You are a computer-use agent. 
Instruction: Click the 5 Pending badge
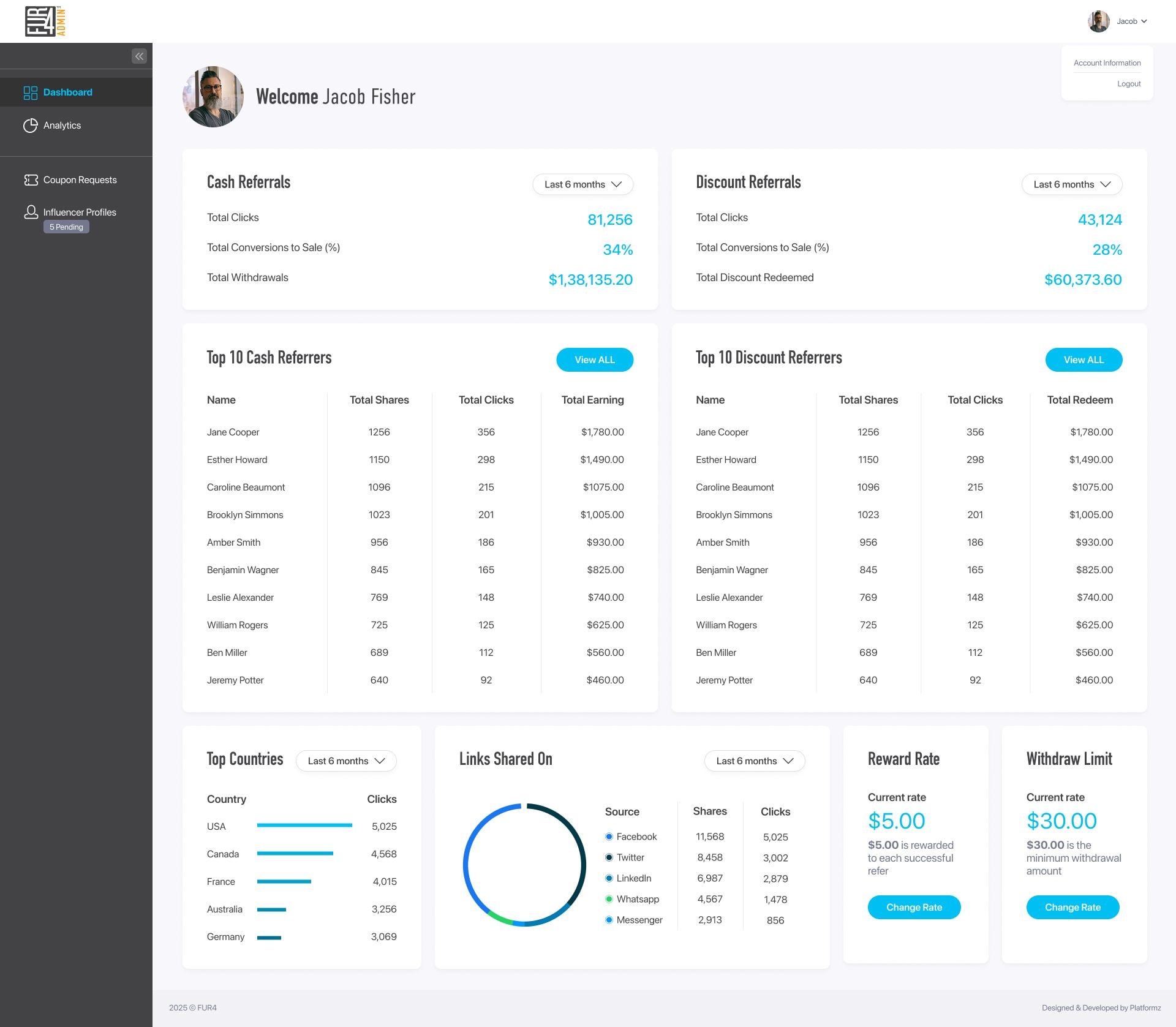[66, 227]
